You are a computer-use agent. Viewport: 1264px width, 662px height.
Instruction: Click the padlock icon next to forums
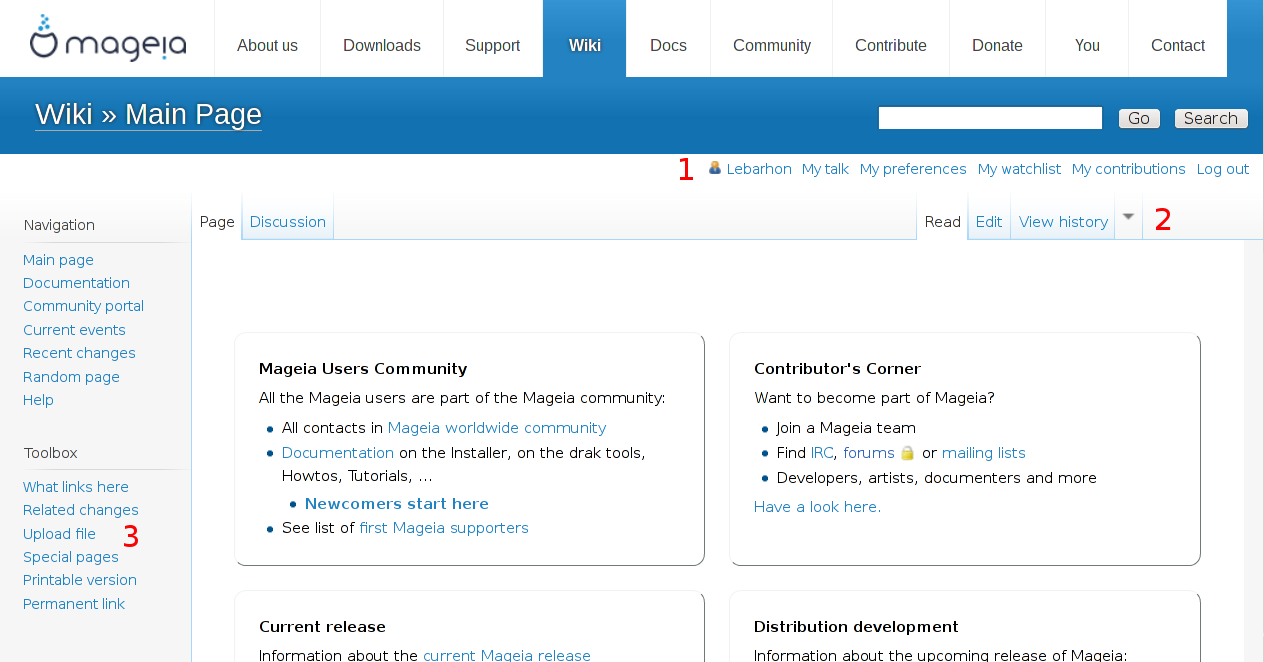[x=907, y=453]
